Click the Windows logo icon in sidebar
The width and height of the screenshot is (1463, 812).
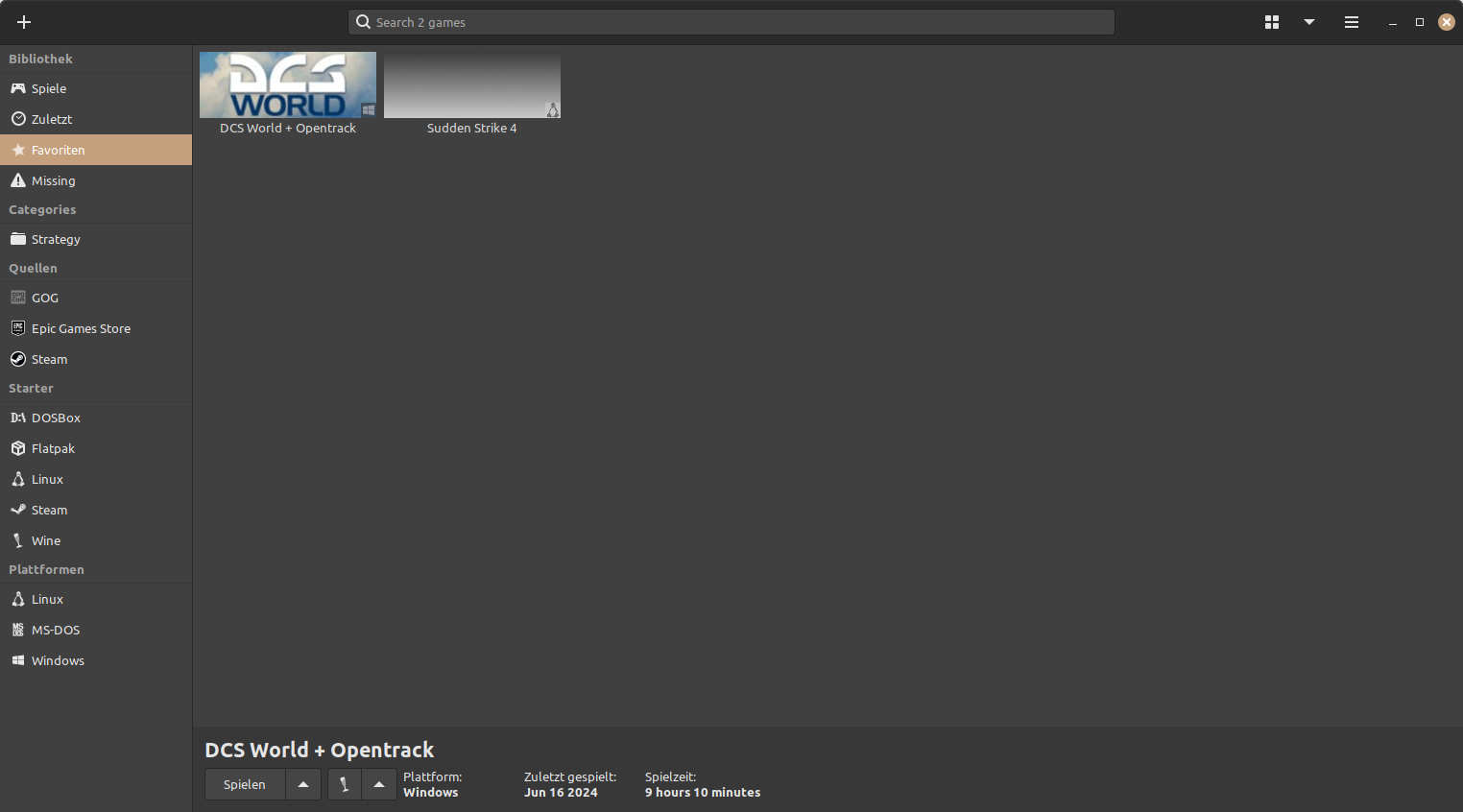pyautogui.click(x=18, y=660)
